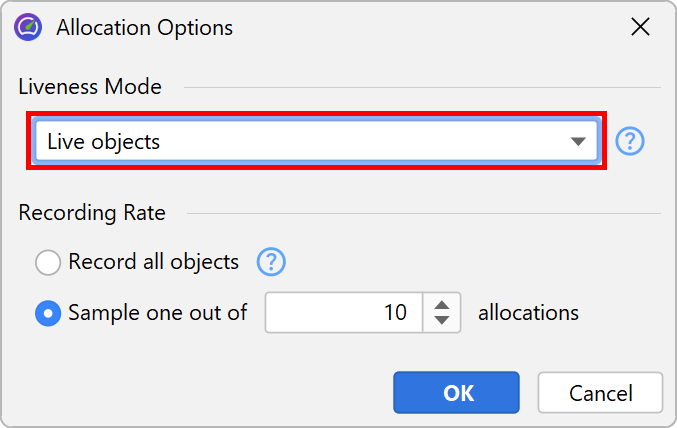
Task: Increase sampling value with the up arrow
Action: pos(442,304)
